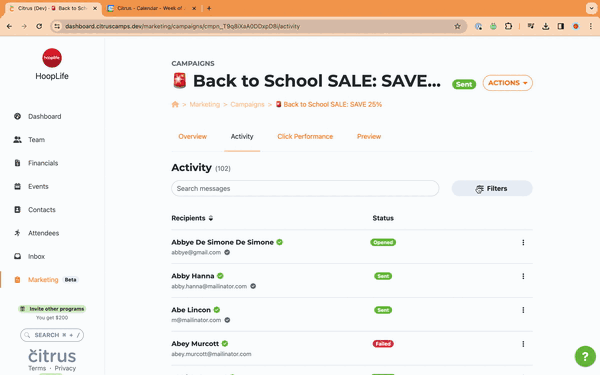Viewport: 600px width, 375px height.
Task: Toggle browser side panel icon
Action: 561,26
